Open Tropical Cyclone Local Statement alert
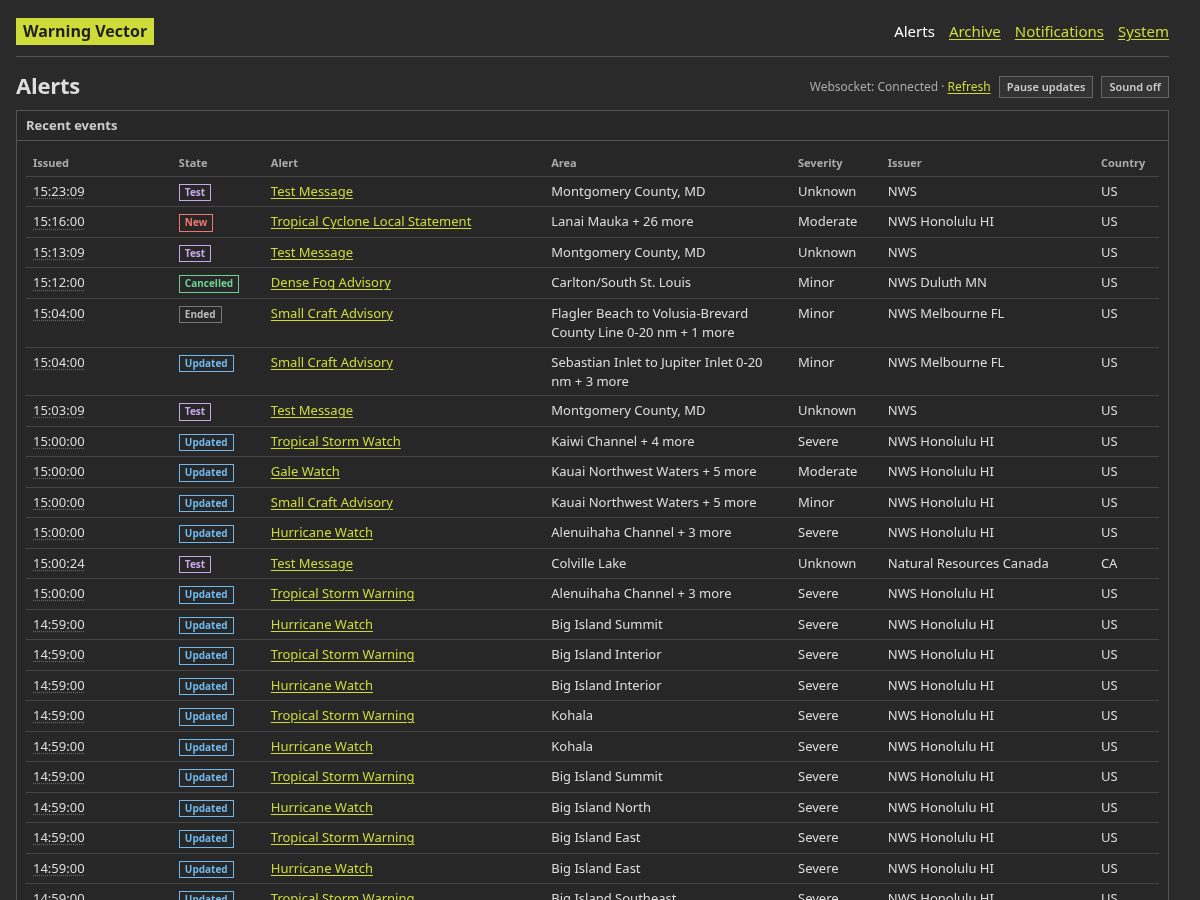The width and height of the screenshot is (1200, 900). pyautogui.click(x=371, y=222)
